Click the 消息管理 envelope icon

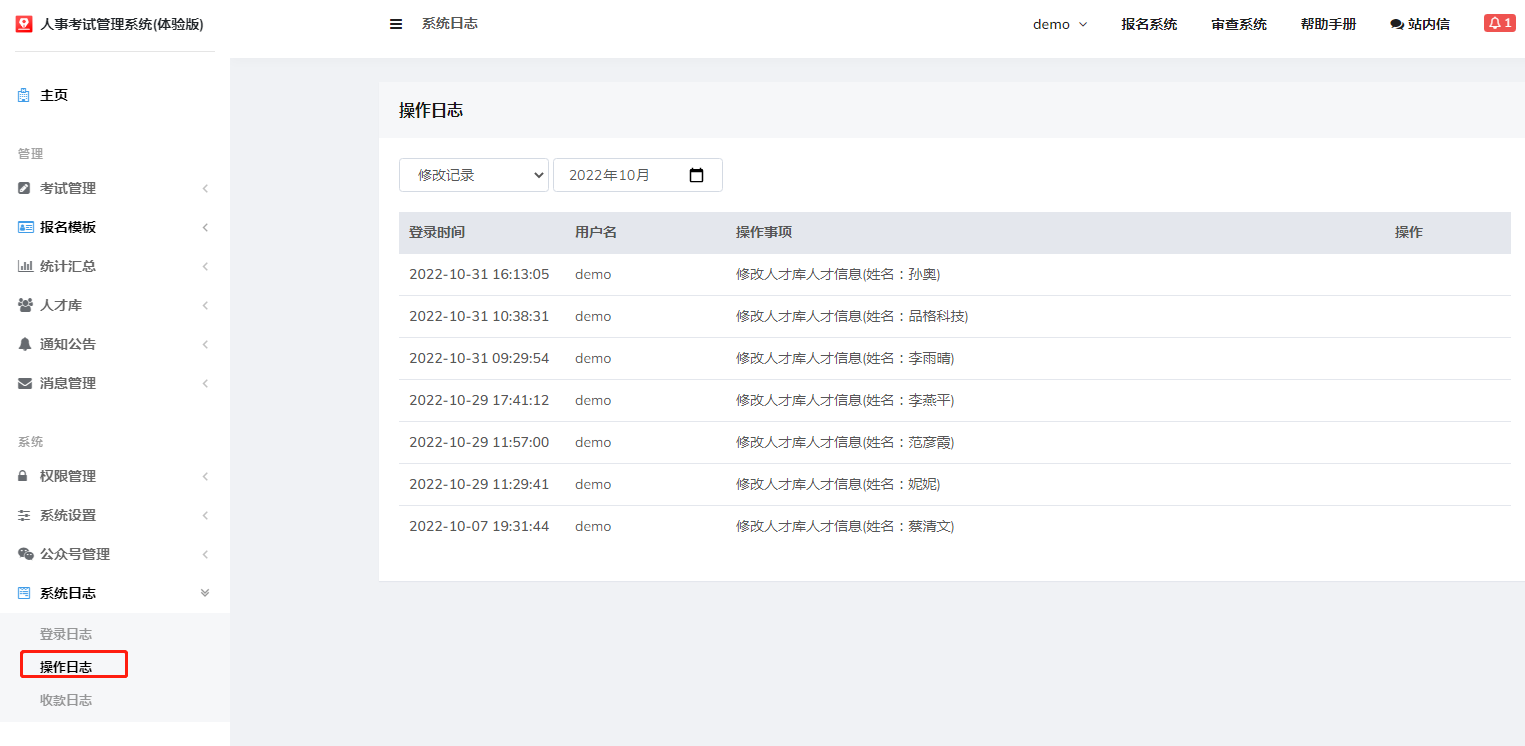[x=25, y=383]
